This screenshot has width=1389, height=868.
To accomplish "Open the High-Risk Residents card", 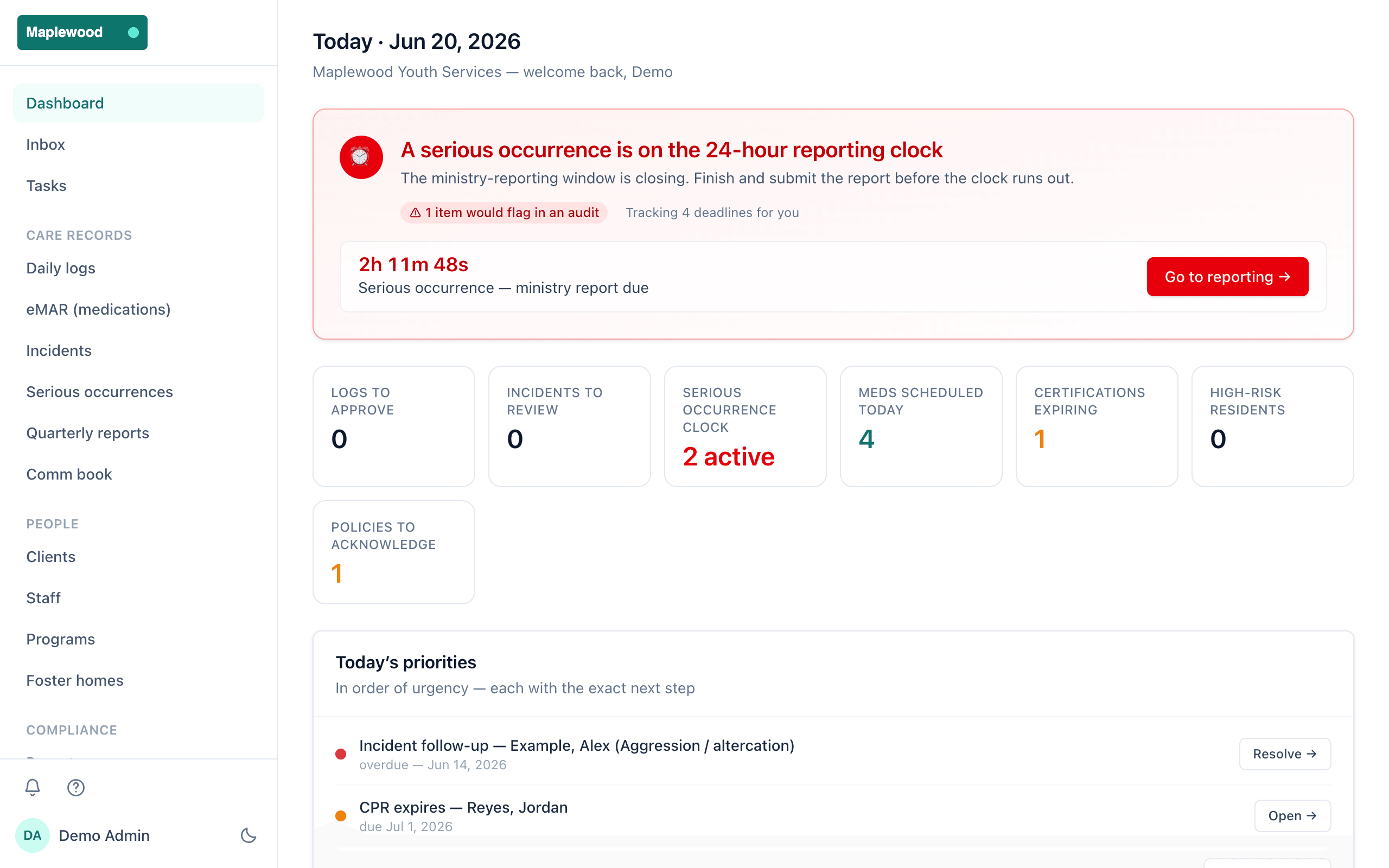I will point(1272,426).
